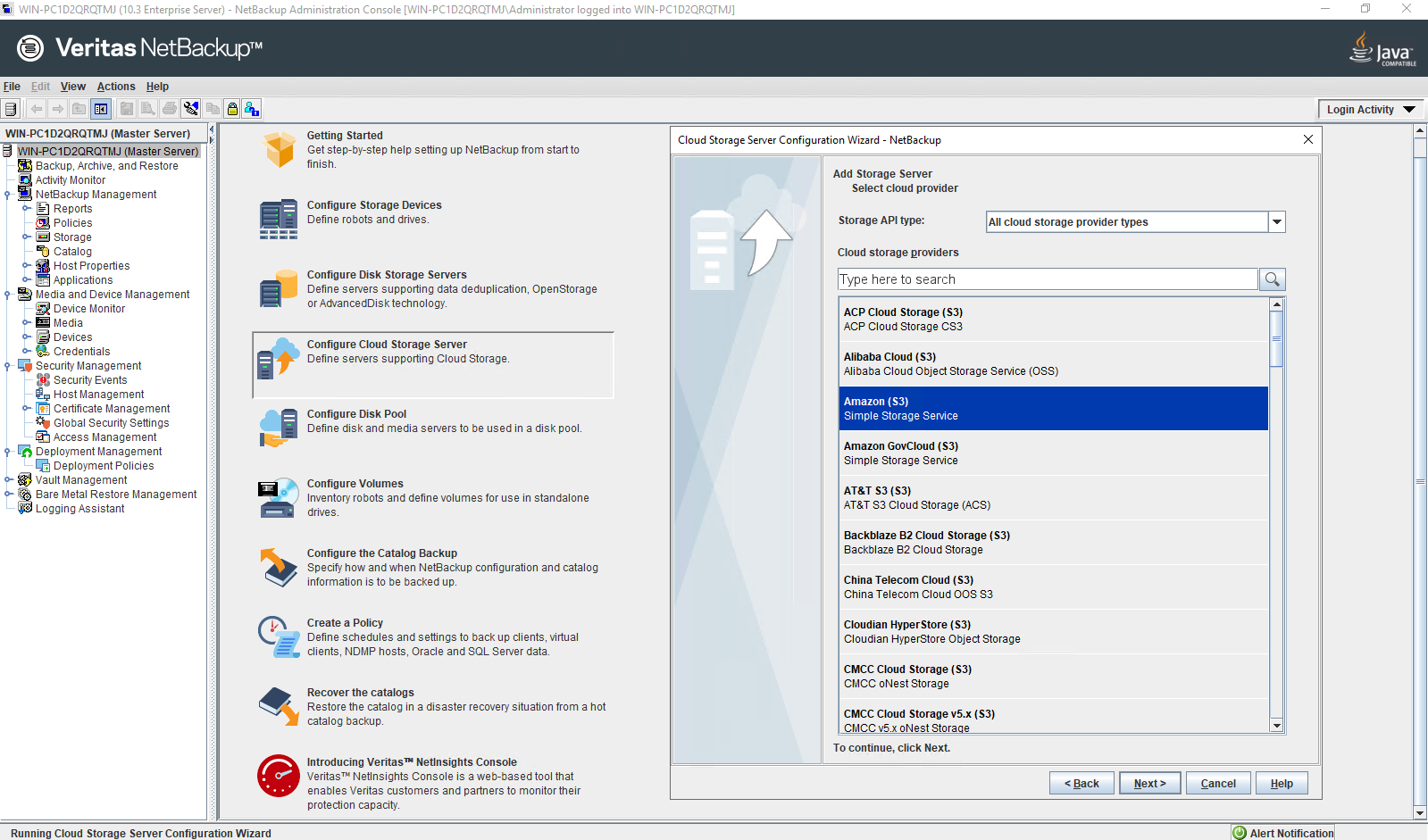Select Alibaba Cloud (S3) provider
This screenshot has width=1428, height=840.
(x=1054, y=364)
